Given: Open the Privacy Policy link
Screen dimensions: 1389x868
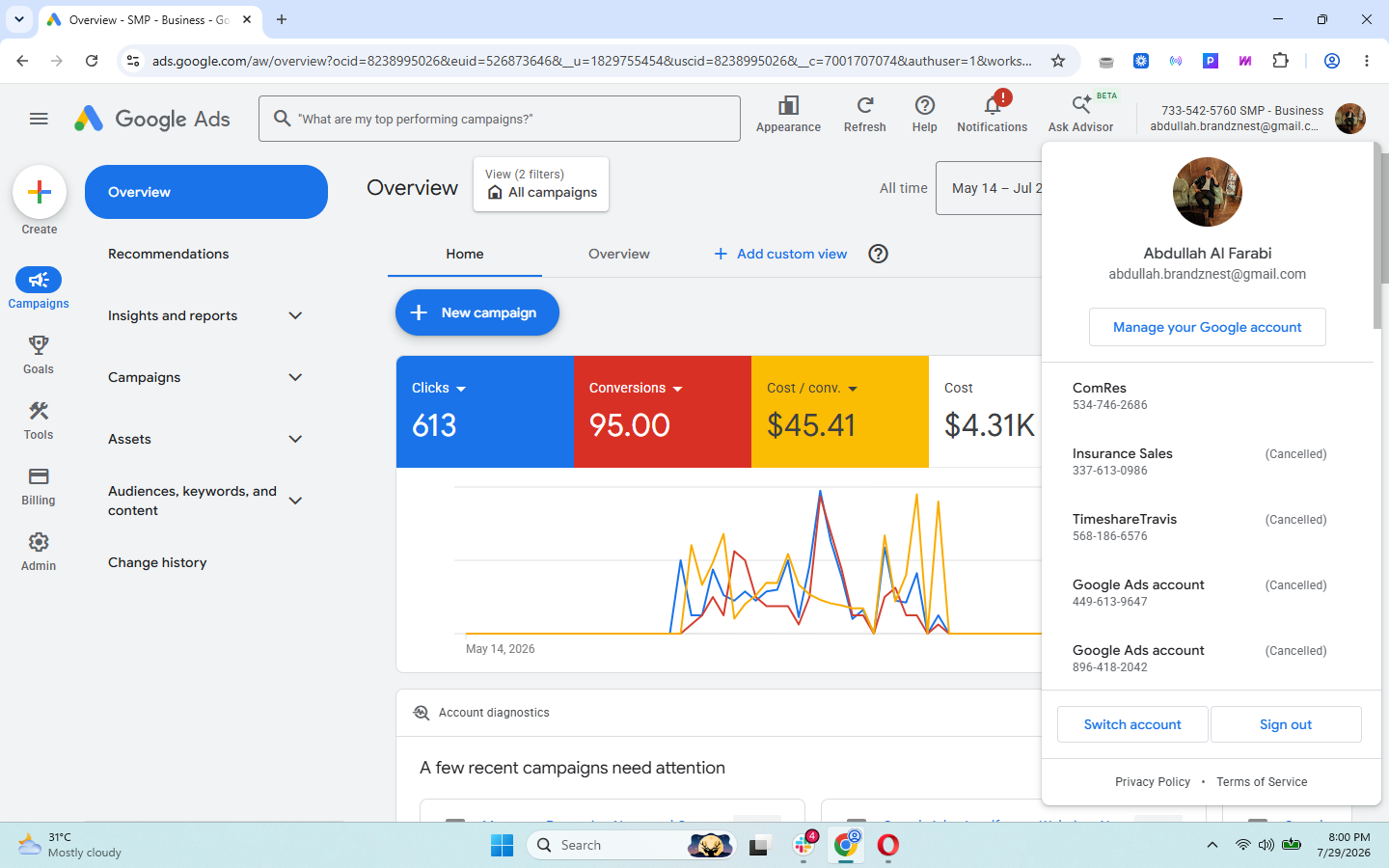Looking at the screenshot, I should 1153,782.
